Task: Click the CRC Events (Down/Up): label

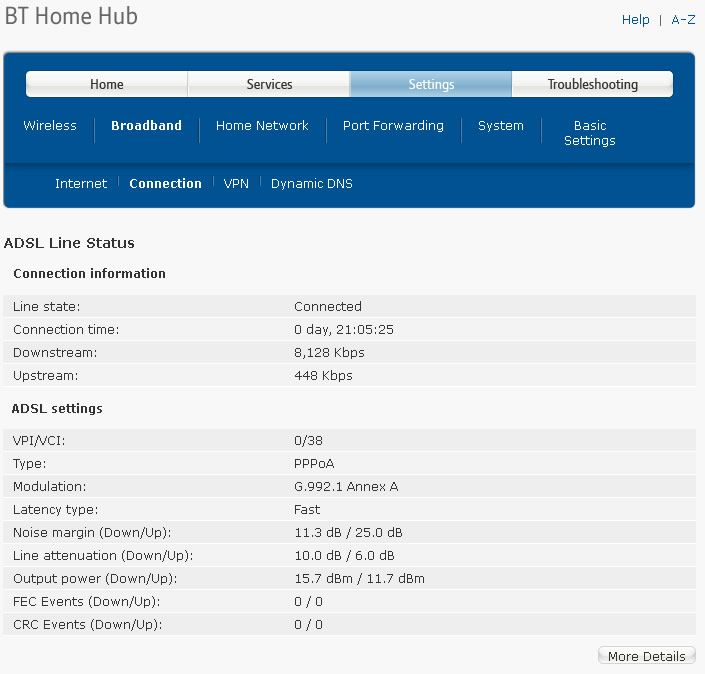Action: [x=88, y=625]
